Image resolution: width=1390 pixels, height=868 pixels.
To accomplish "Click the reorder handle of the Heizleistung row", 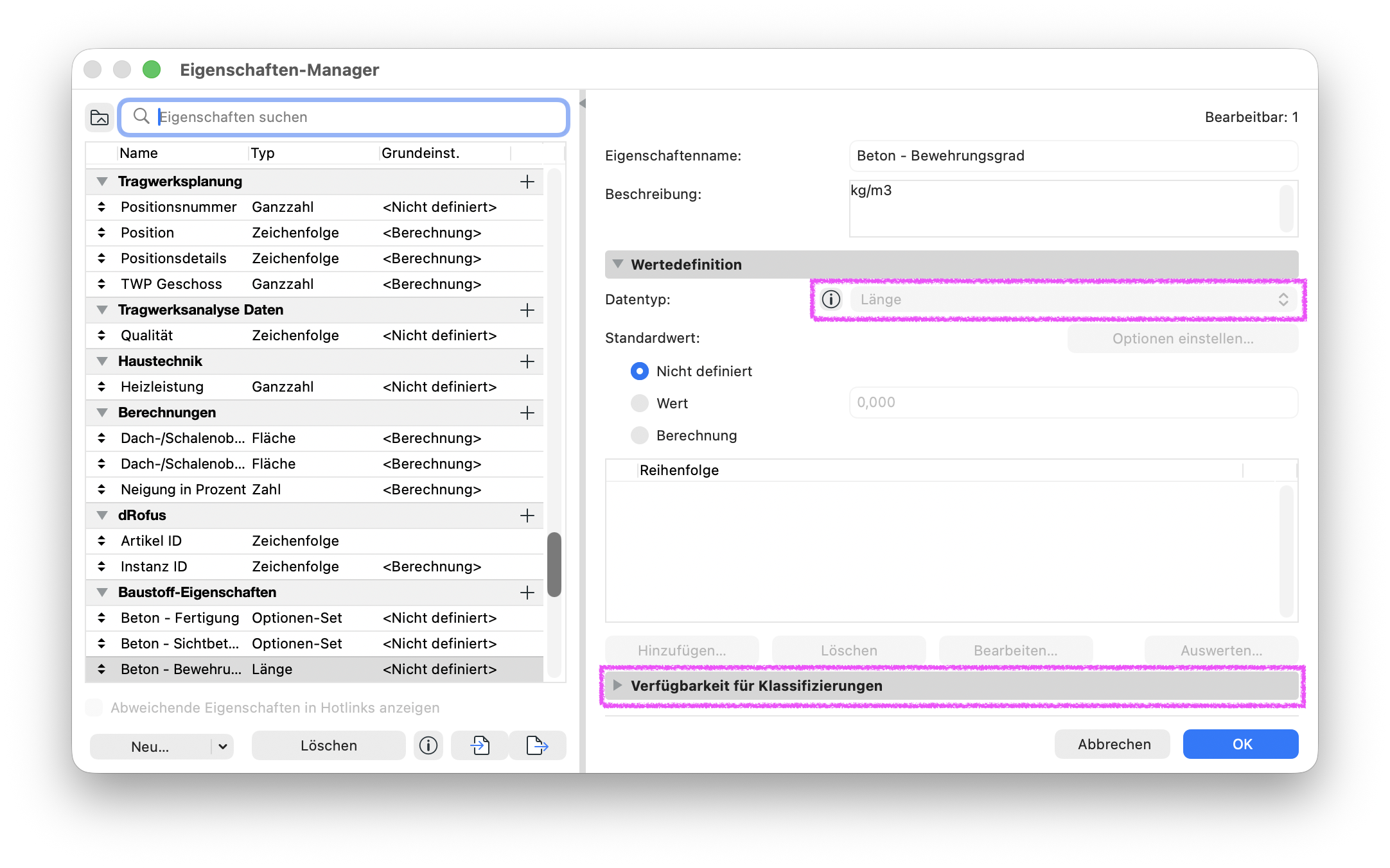I will [x=101, y=386].
